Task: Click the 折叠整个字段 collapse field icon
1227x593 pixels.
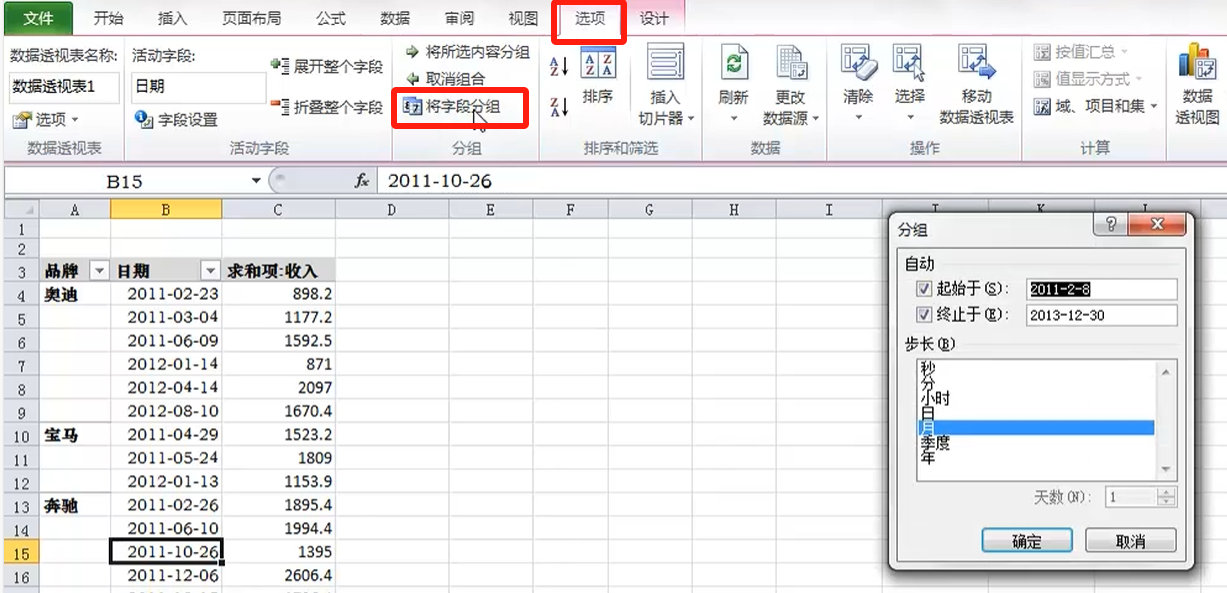Action: tap(279, 106)
